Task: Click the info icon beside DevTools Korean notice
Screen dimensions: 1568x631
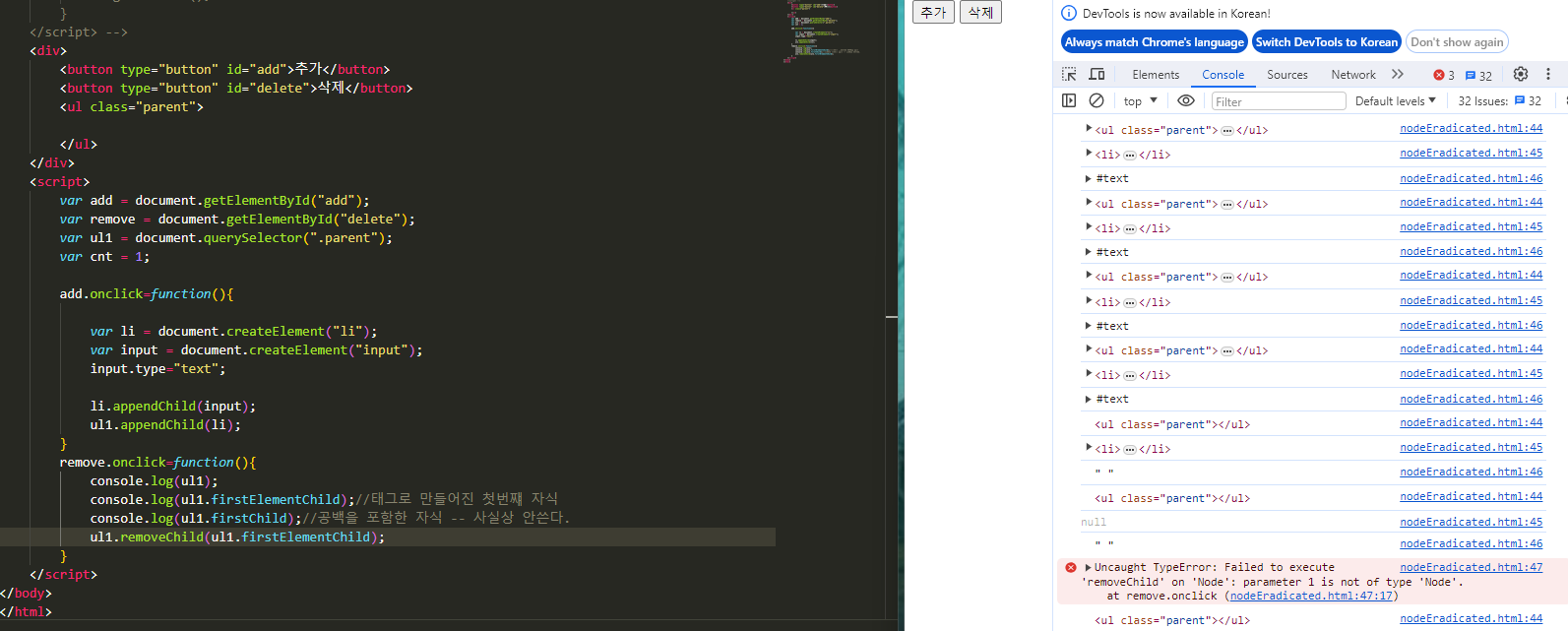Action: tap(1069, 14)
